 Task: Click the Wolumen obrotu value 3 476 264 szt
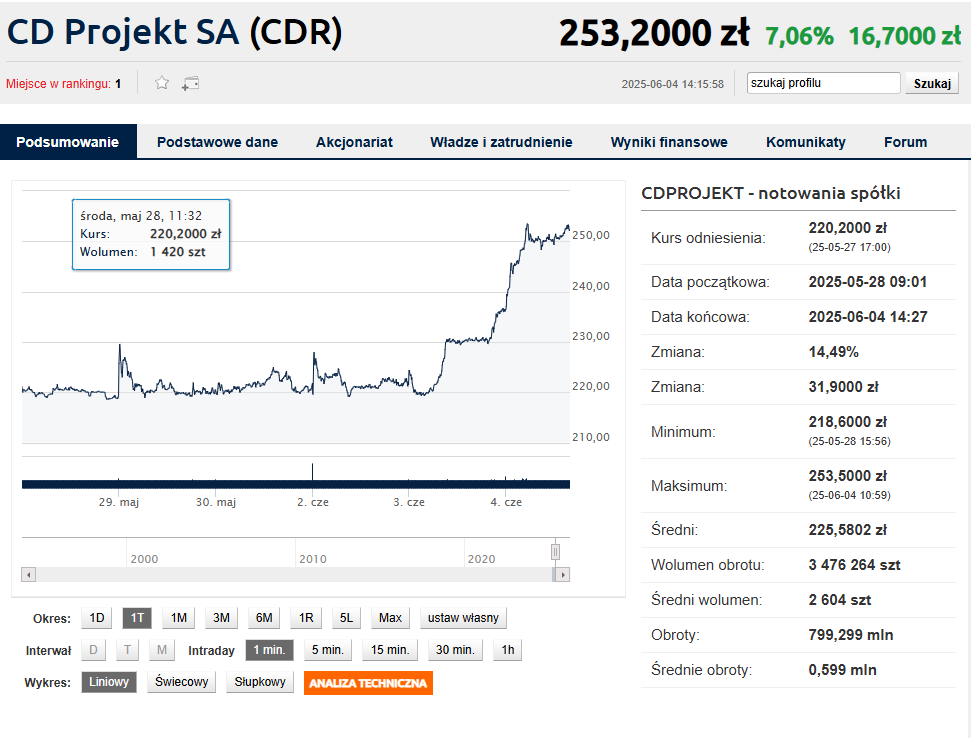point(854,565)
